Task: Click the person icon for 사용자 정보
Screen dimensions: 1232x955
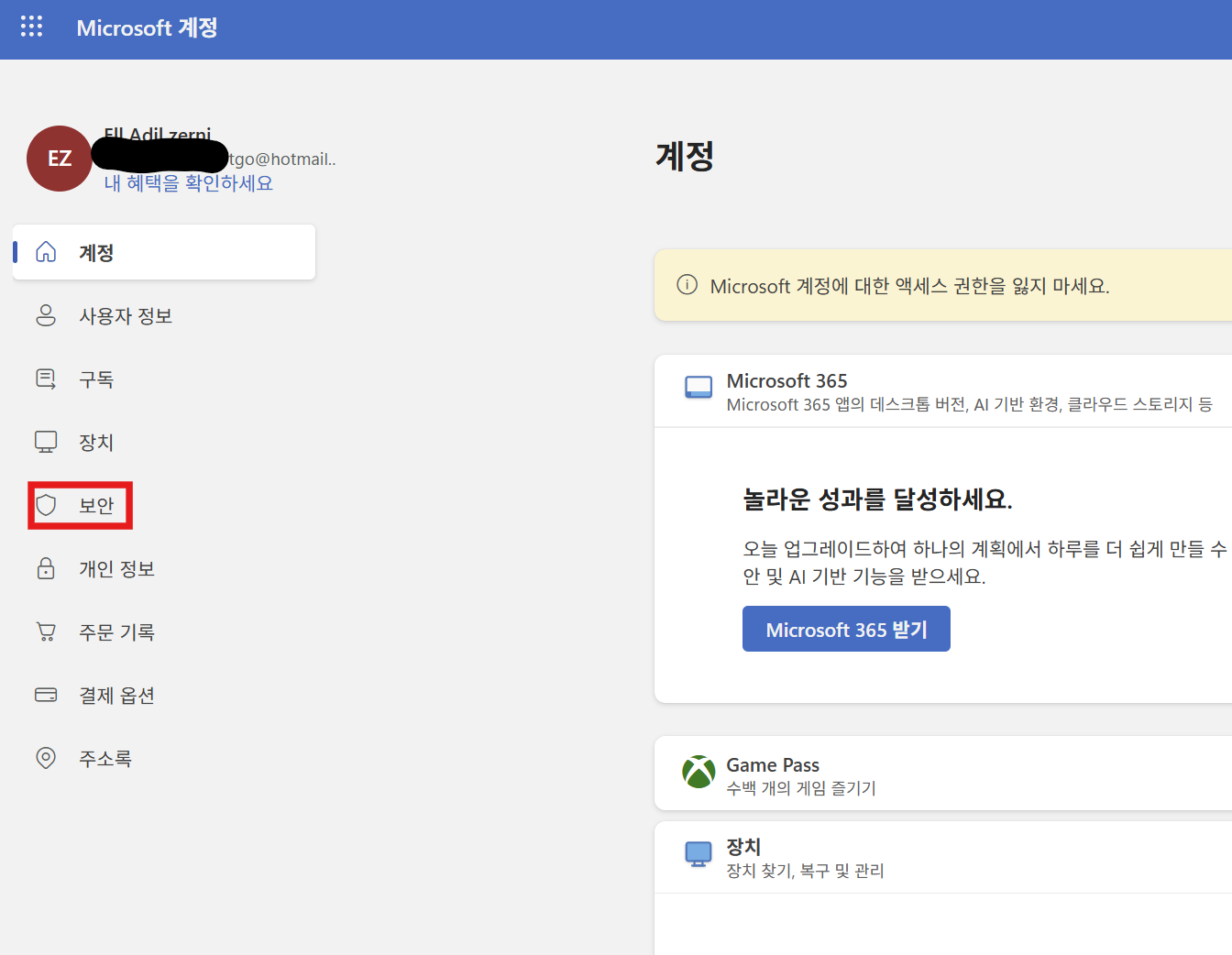Action: point(46,315)
